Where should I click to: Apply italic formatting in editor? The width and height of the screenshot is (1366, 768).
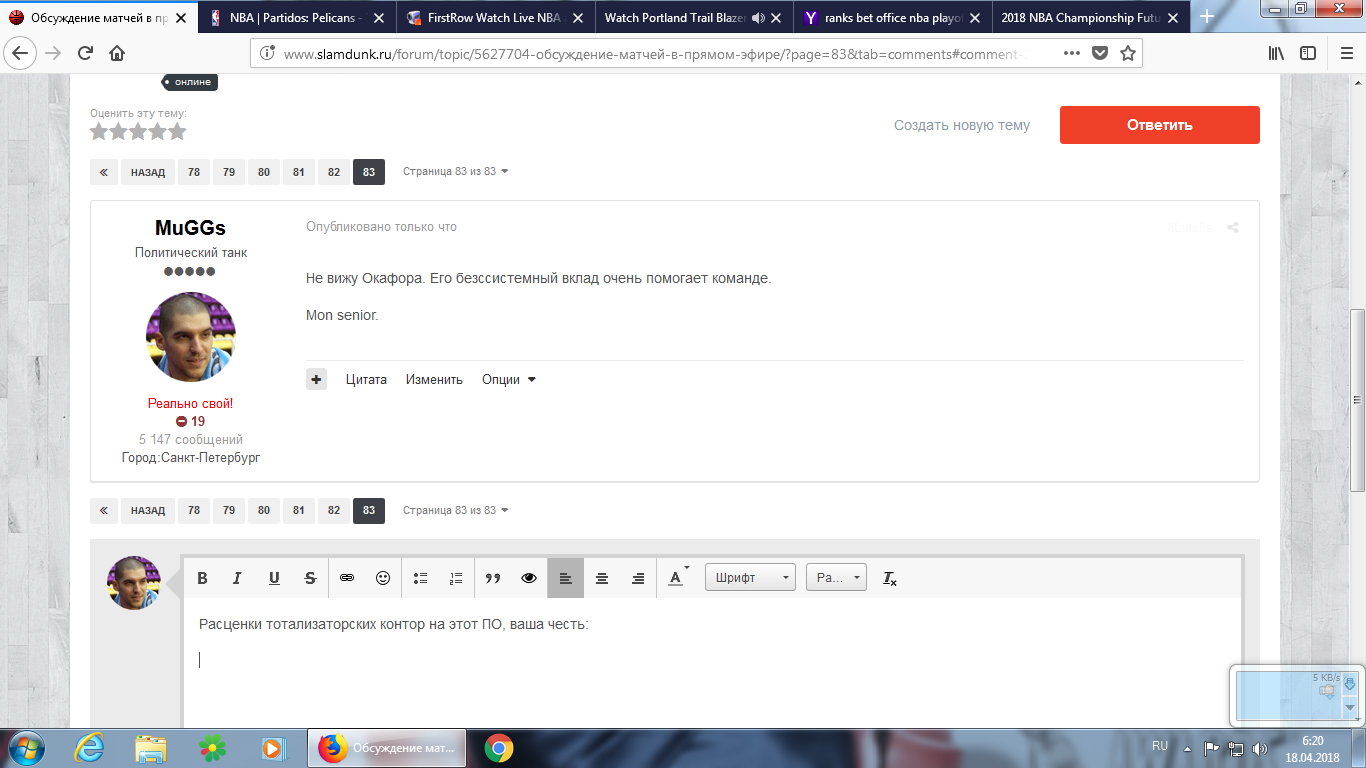[238, 578]
